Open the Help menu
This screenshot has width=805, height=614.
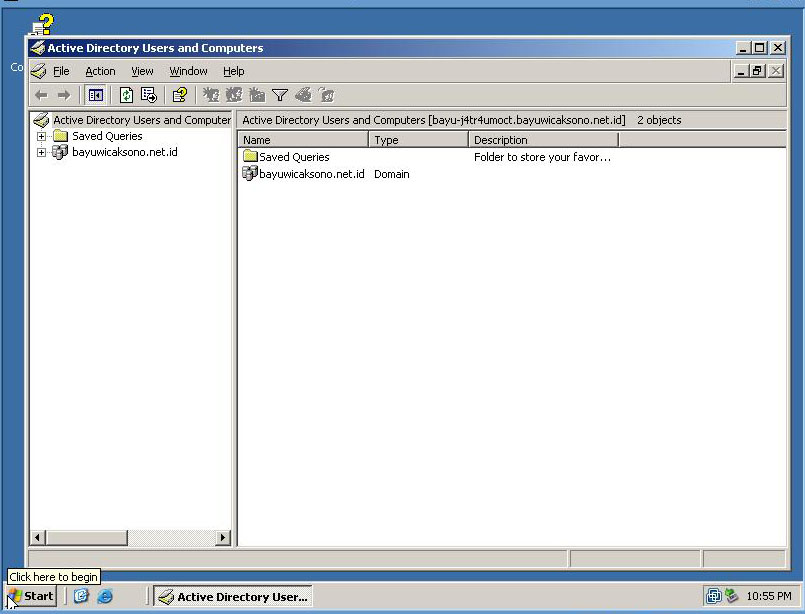coord(234,71)
